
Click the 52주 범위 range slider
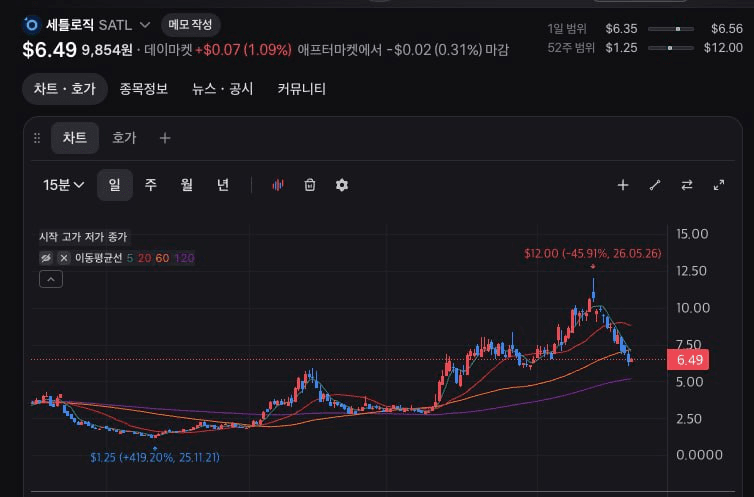coord(671,48)
